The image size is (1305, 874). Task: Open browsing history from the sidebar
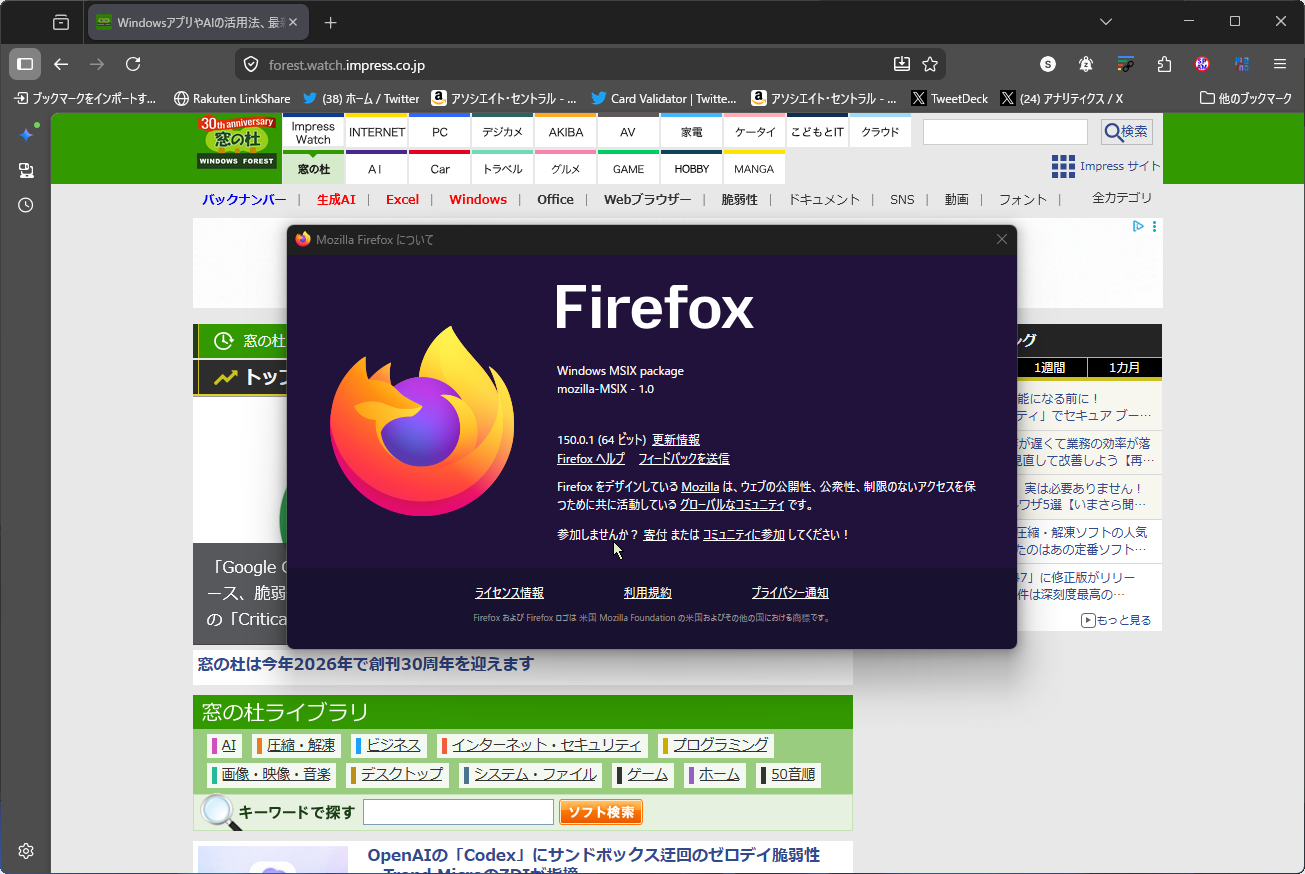point(26,205)
